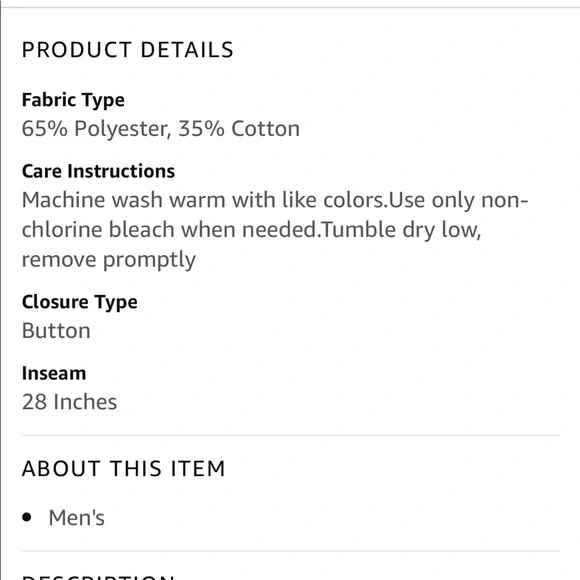
Task: Click the Button closure value
Action: (56, 331)
